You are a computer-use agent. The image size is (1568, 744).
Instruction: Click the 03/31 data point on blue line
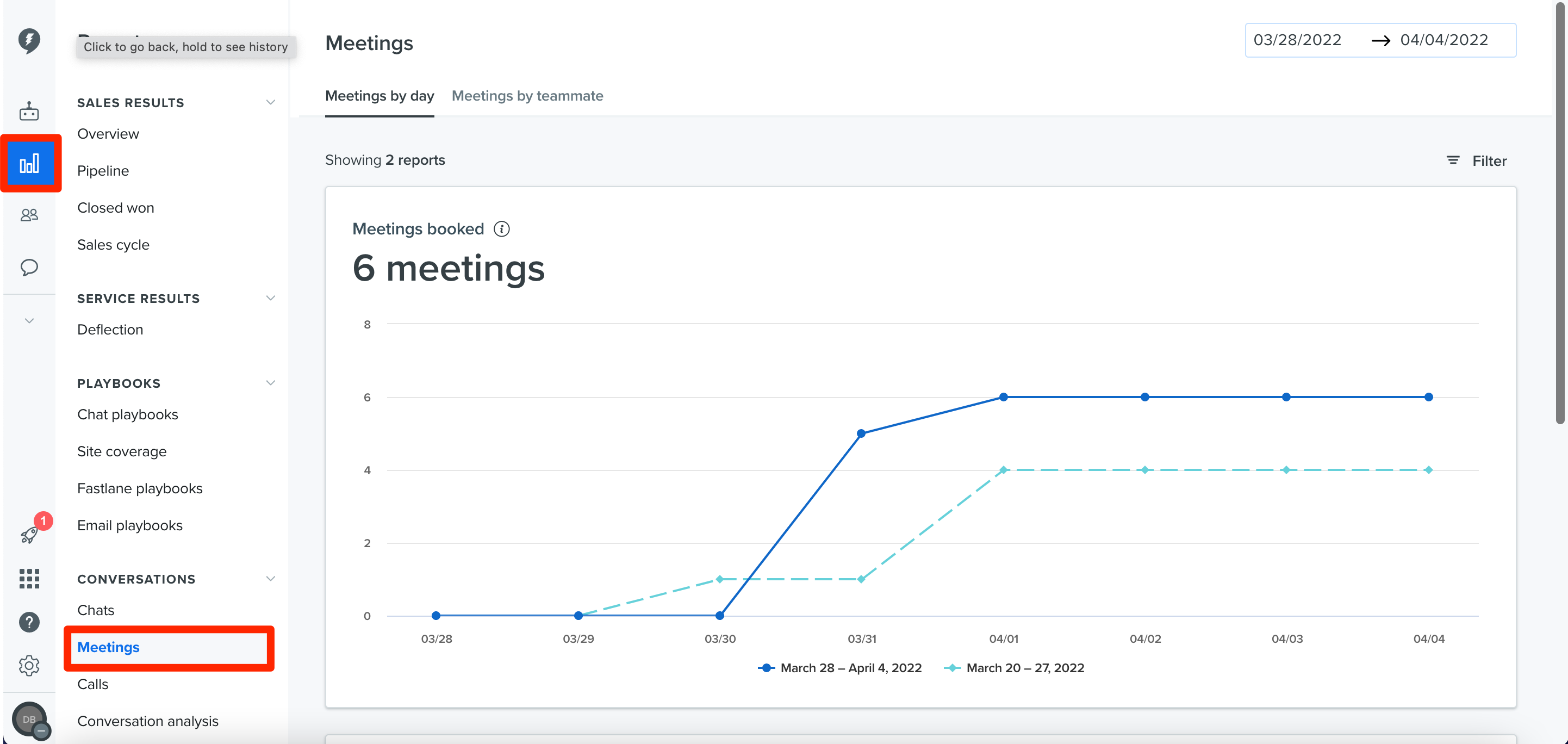point(861,433)
